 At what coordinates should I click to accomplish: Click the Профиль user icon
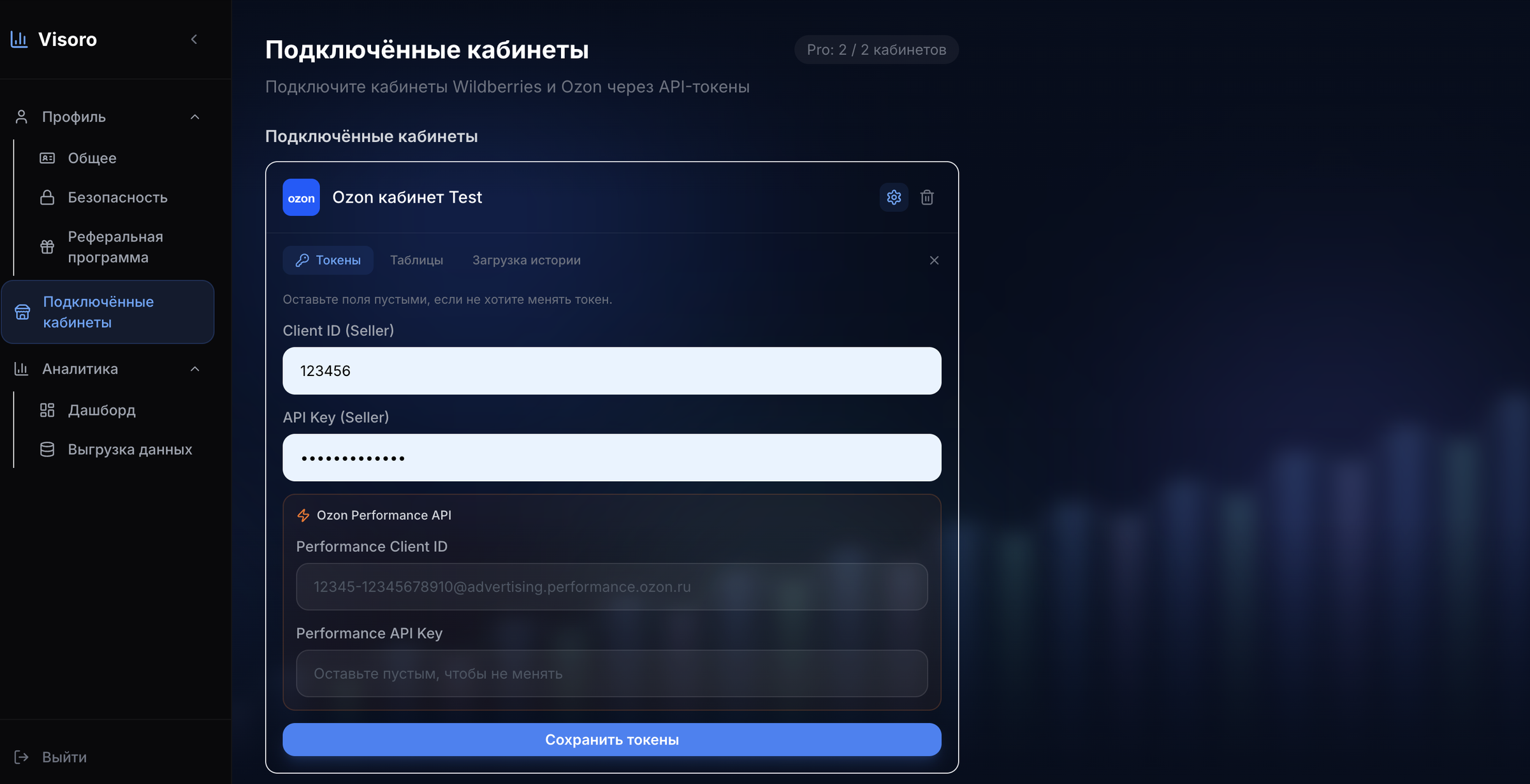[x=22, y=117]
